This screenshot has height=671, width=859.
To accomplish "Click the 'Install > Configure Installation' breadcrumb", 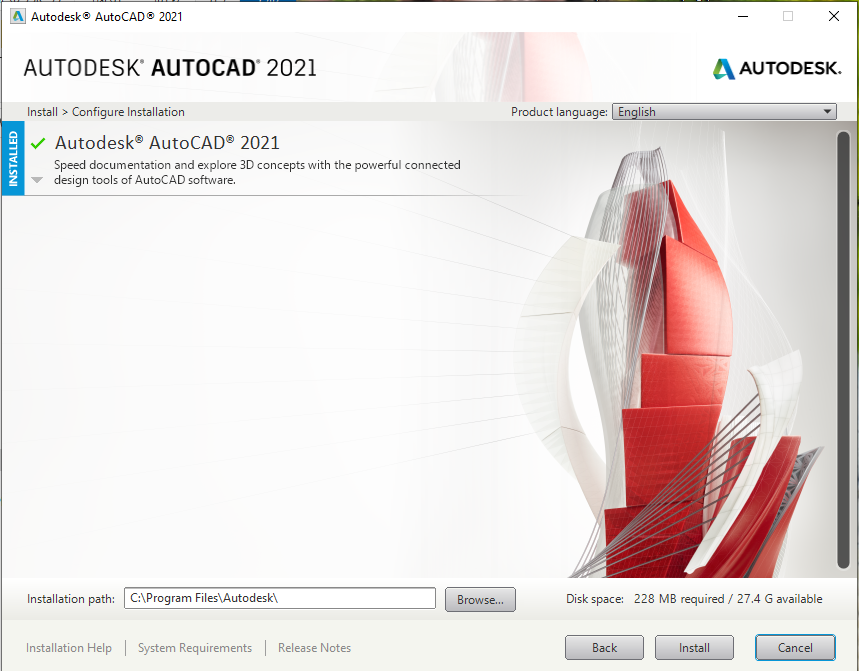I will [106, 112].
